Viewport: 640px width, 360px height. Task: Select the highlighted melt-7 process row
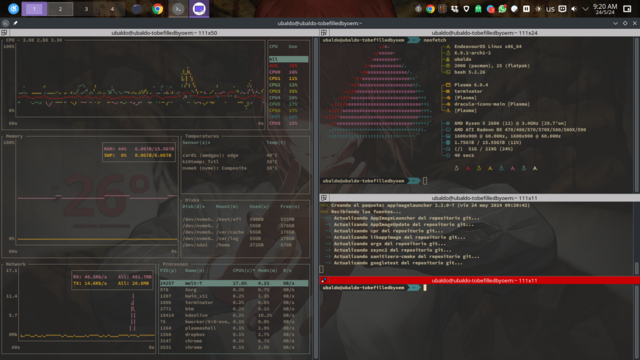[x=234, y=283]
